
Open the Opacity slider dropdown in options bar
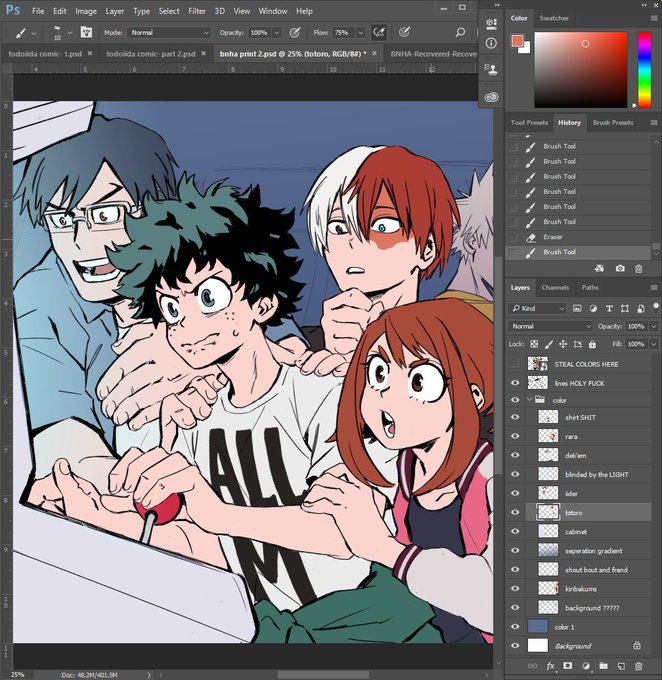pos(277,33)
